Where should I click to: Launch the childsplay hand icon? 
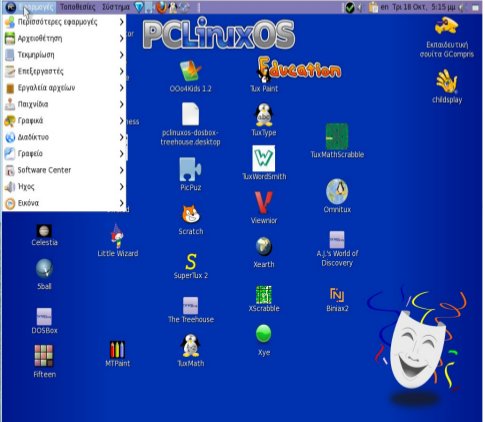[x=446, y=81]
